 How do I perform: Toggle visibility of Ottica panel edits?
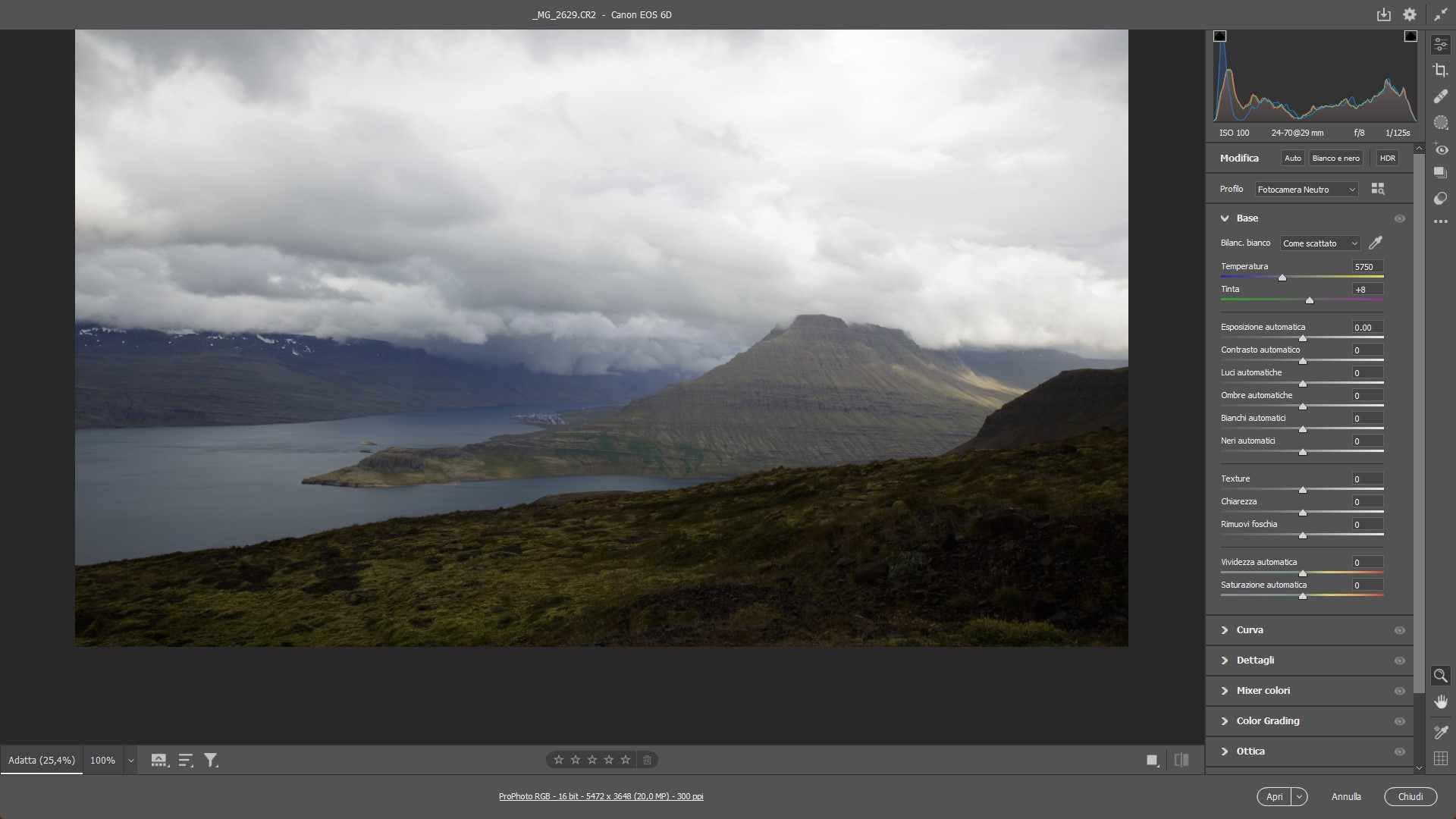1400,752
